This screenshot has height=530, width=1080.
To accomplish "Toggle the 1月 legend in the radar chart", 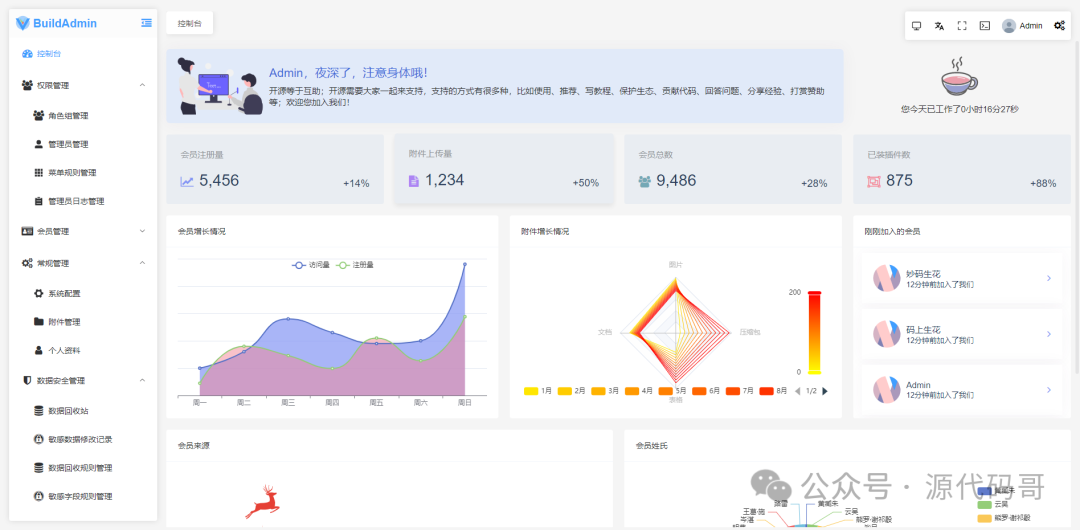I will click(538, 391).
